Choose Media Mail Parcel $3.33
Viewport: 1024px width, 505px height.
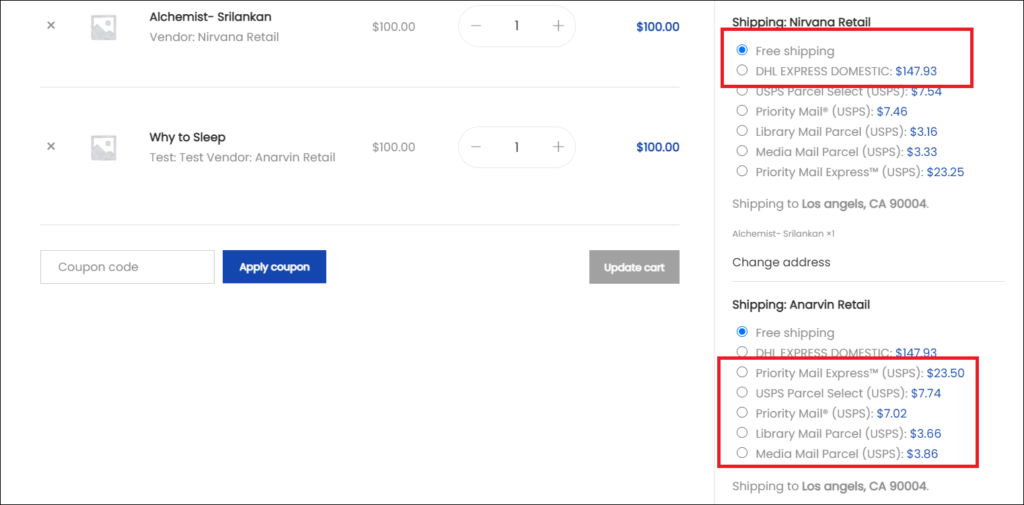click(741, 151)
